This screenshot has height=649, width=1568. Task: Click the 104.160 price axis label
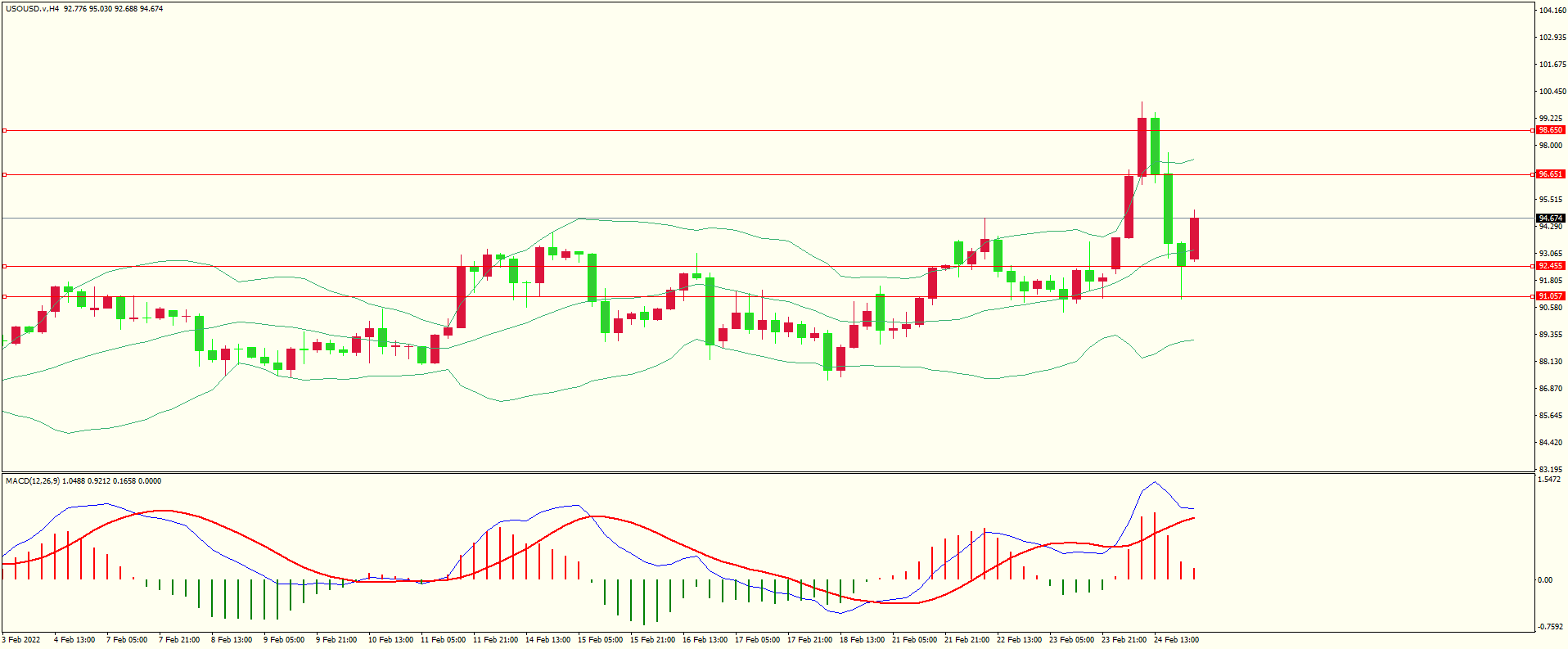point(1552,11)
